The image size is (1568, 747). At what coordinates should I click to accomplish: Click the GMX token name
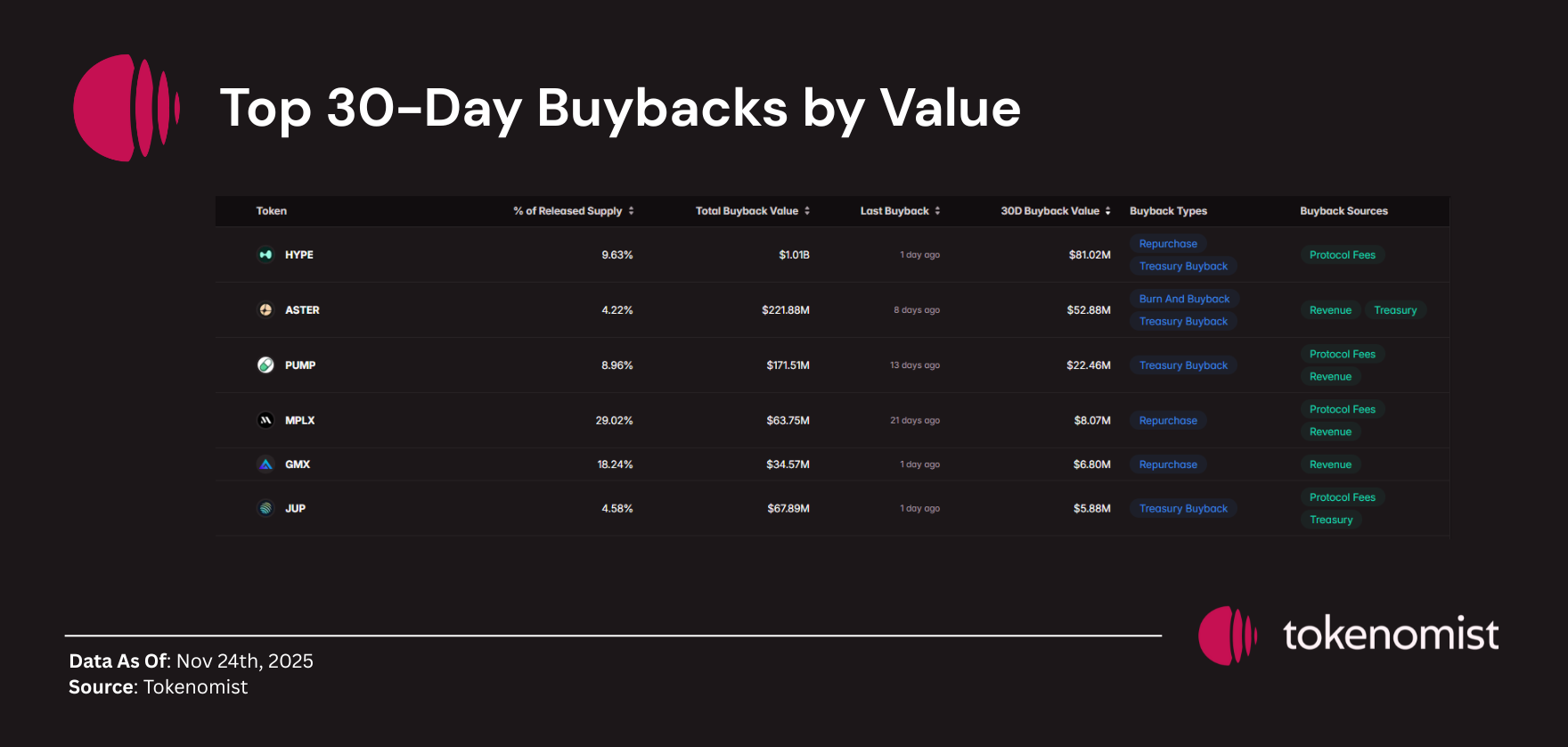pos(298,464)
